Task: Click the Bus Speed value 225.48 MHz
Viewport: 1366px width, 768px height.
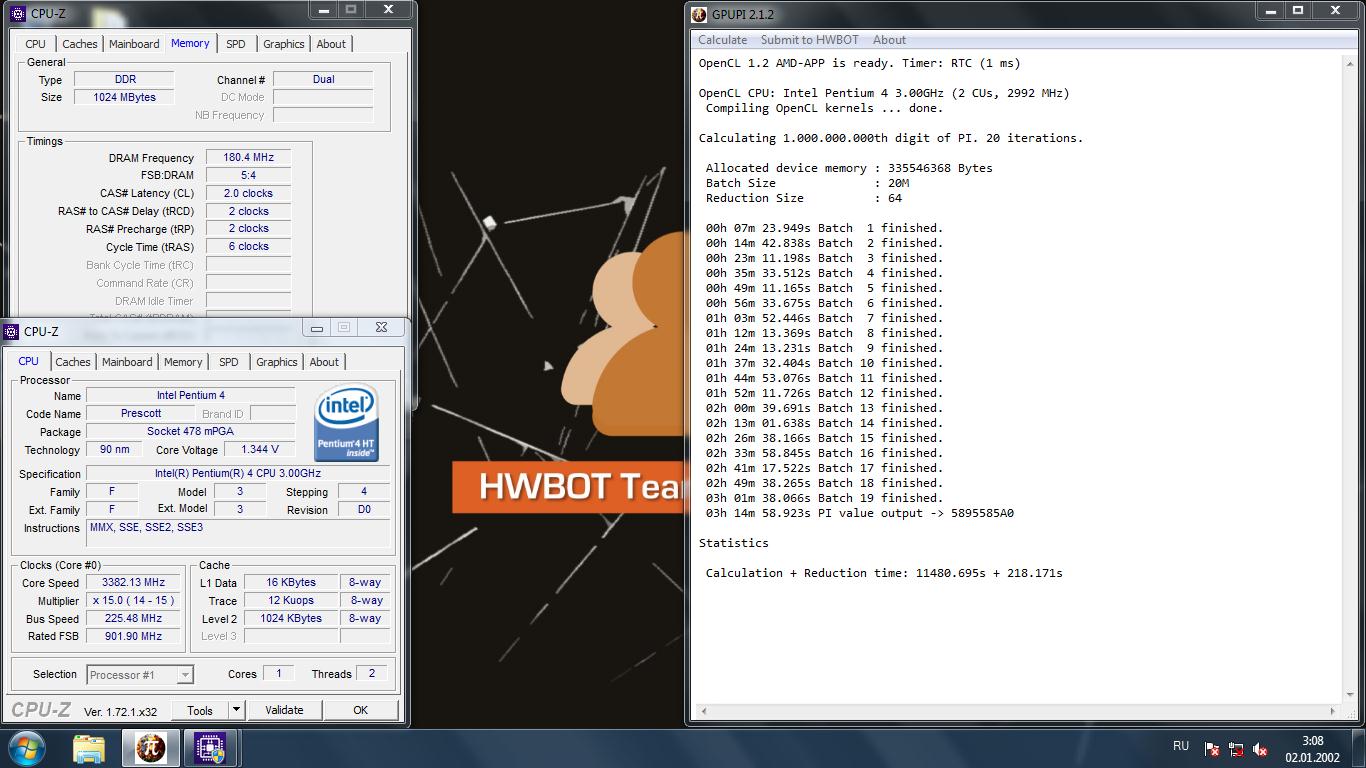Action: click(x=133, y=618)
